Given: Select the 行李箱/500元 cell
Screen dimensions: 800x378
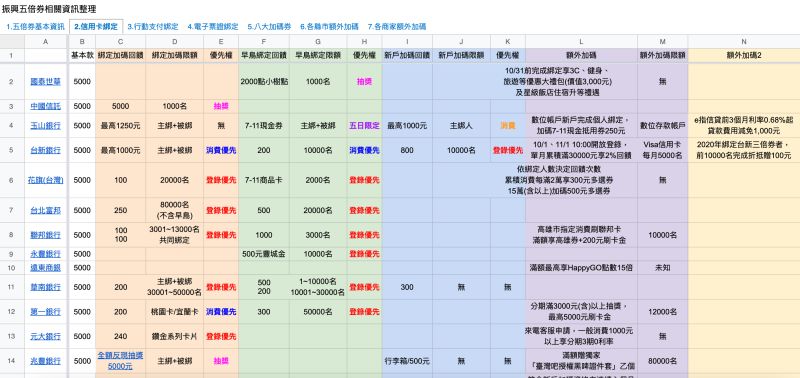Looking at the screenshot, I should coord(407,361).
